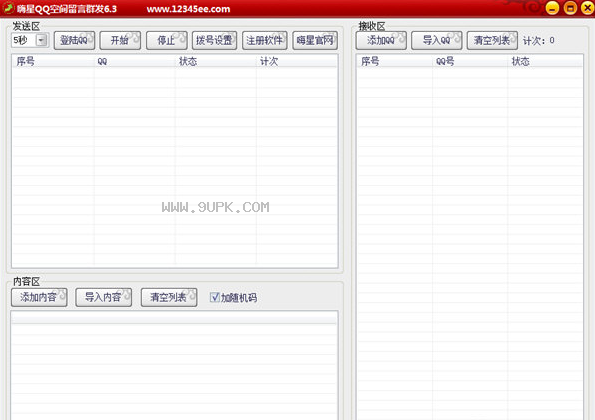This screenshot has width=595, height=420.
Task: Click the 登陆QQ login button
Action: click(74, 40)
